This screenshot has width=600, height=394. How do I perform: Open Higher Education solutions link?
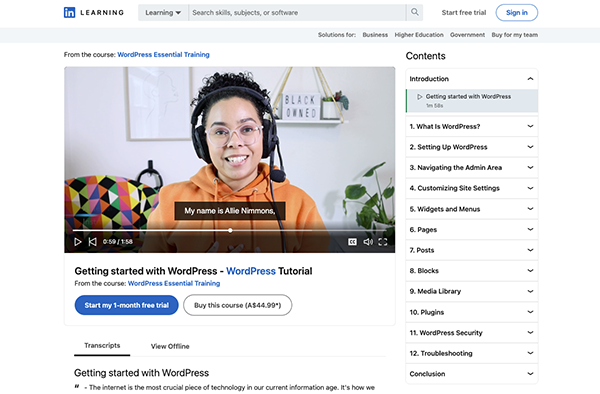coord(419,35)
